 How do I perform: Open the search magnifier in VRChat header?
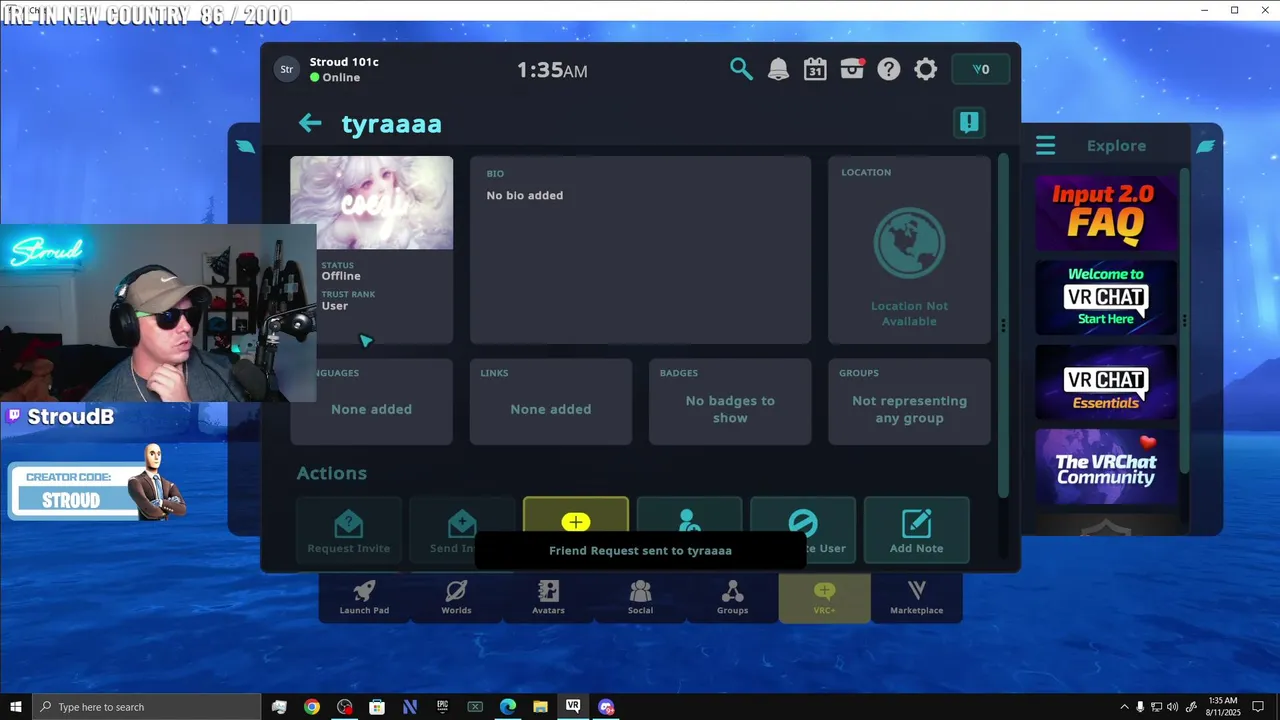tap(741, 69)
